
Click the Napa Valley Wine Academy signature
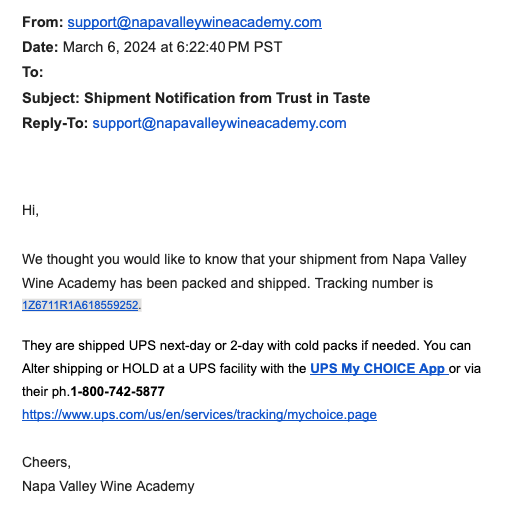[x=108, y=486]
